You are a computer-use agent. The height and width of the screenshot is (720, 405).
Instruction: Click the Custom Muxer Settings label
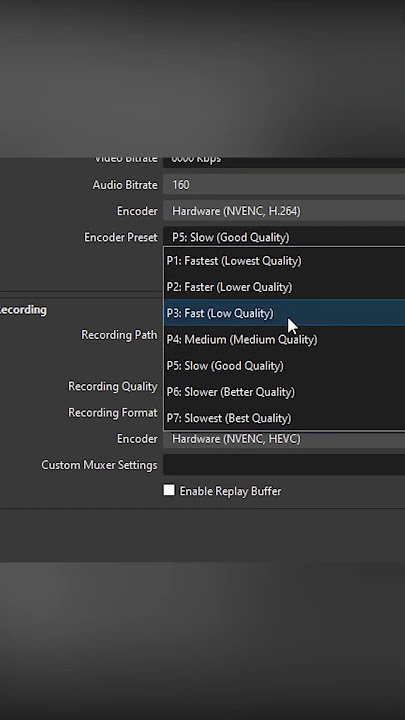[x=99, y=465]
